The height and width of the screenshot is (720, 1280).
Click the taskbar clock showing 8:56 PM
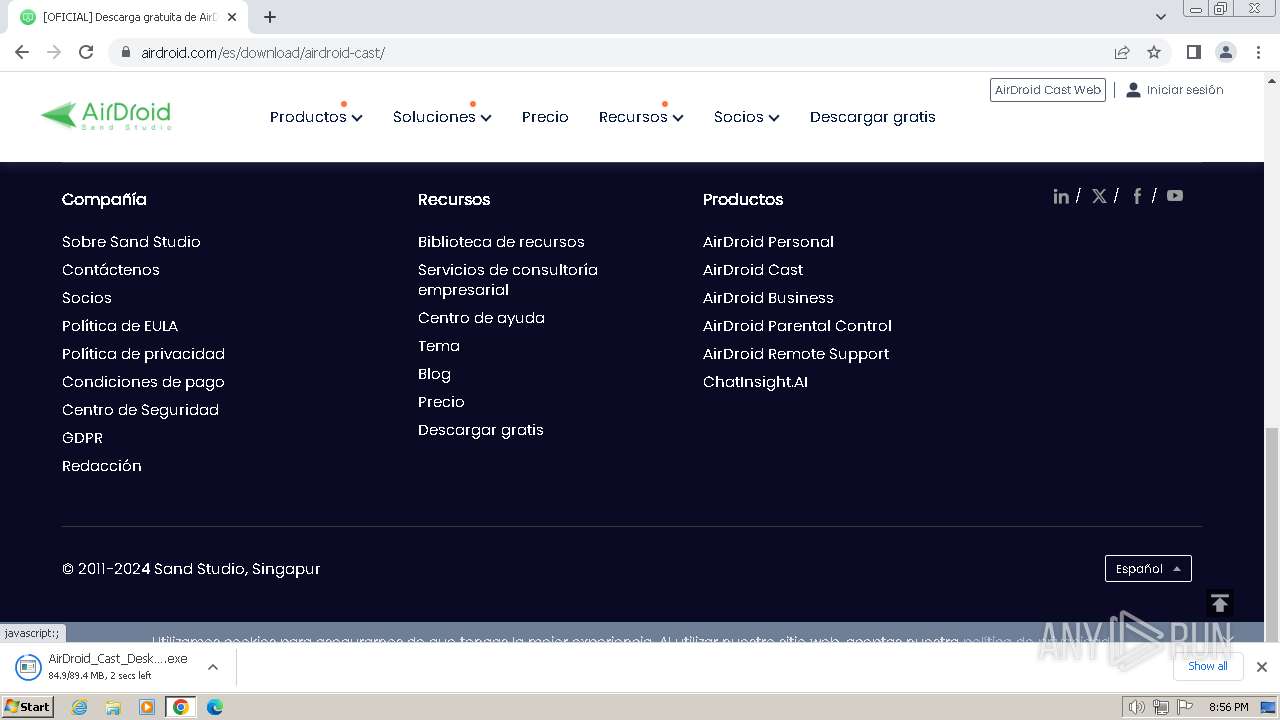coord(1228,707)
